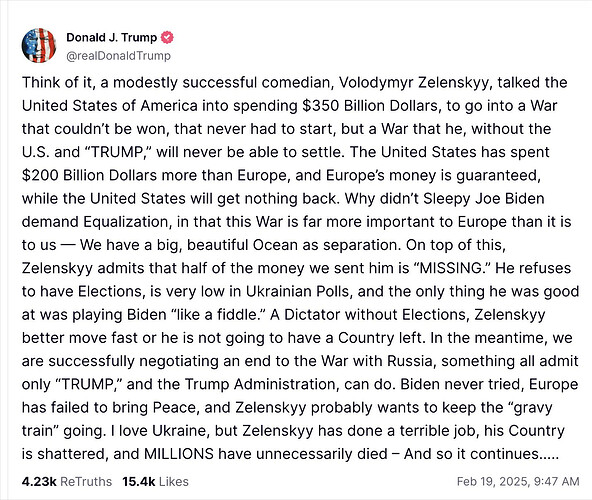View the 15.4k Likes list

click(x=155, y=482)
